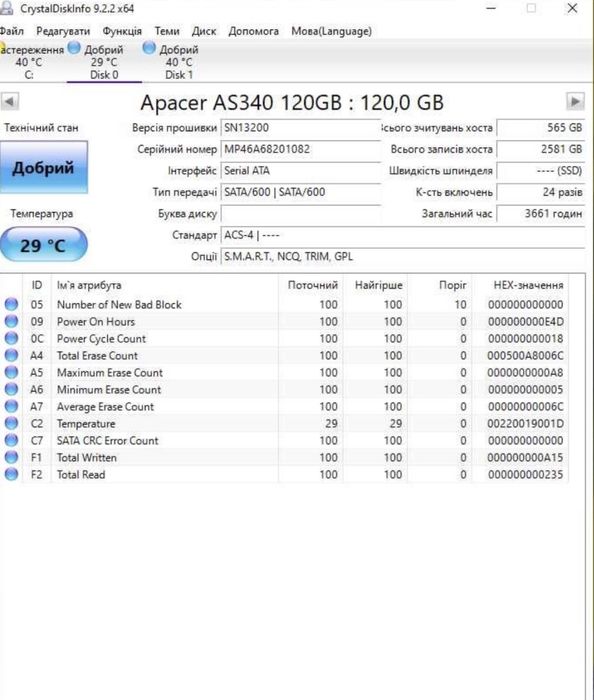The height and width of the screenshot is (700, 594).
Task: Click status icon for Power Cycle Count
Action: (11, 338)
